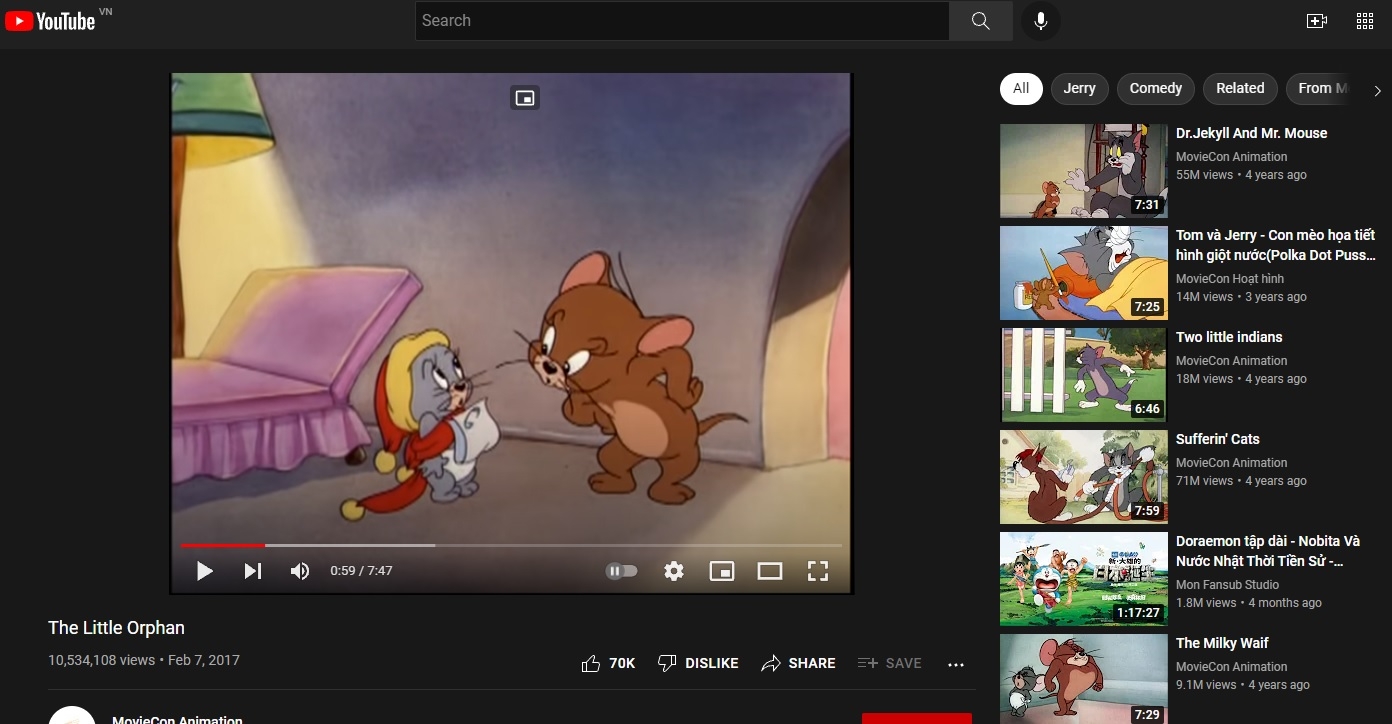Enter Theater mode in the player
1392x724 pixels.
[x=770, y=570]
